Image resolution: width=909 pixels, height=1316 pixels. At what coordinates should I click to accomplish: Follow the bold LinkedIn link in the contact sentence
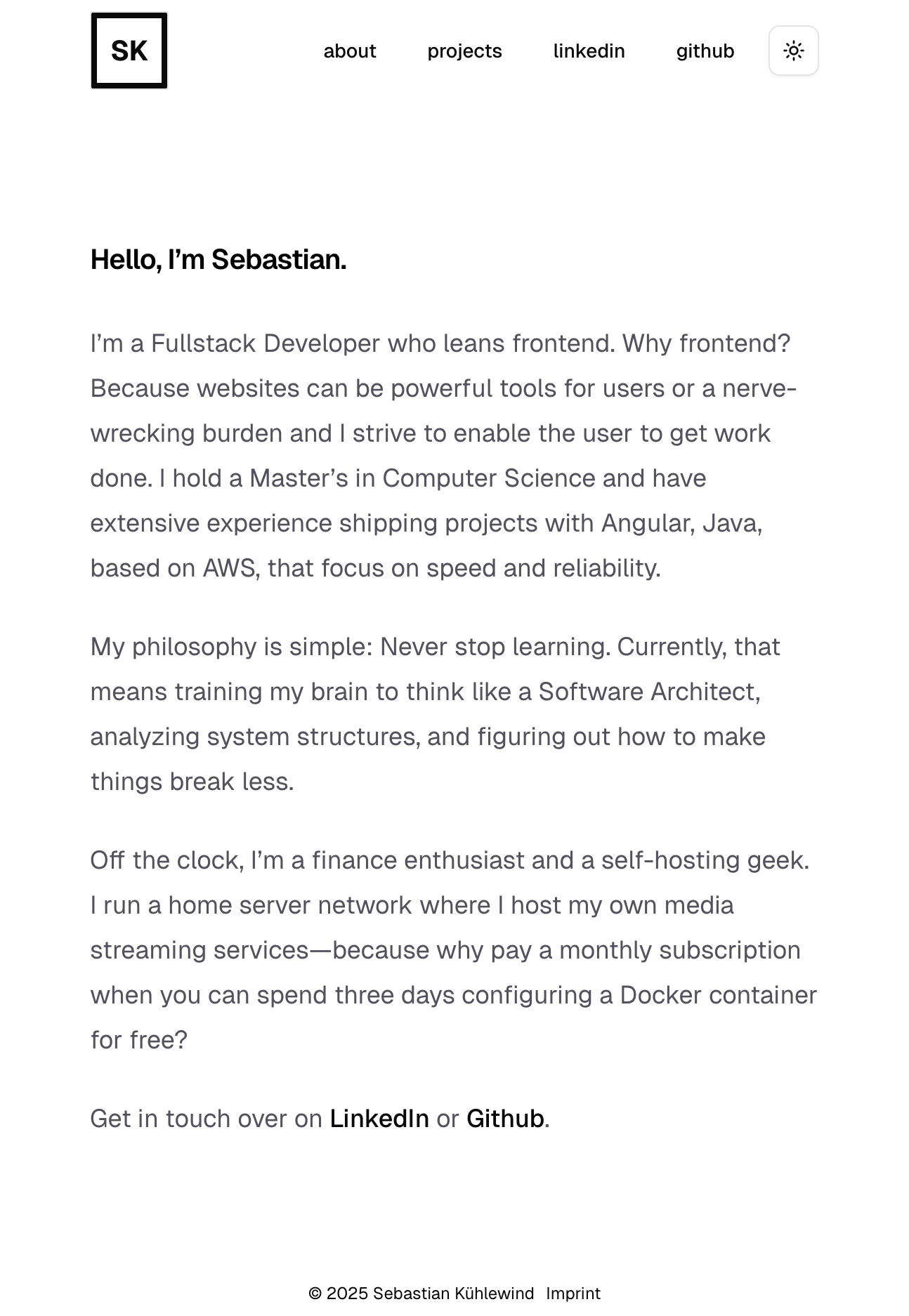point(379,1119)
